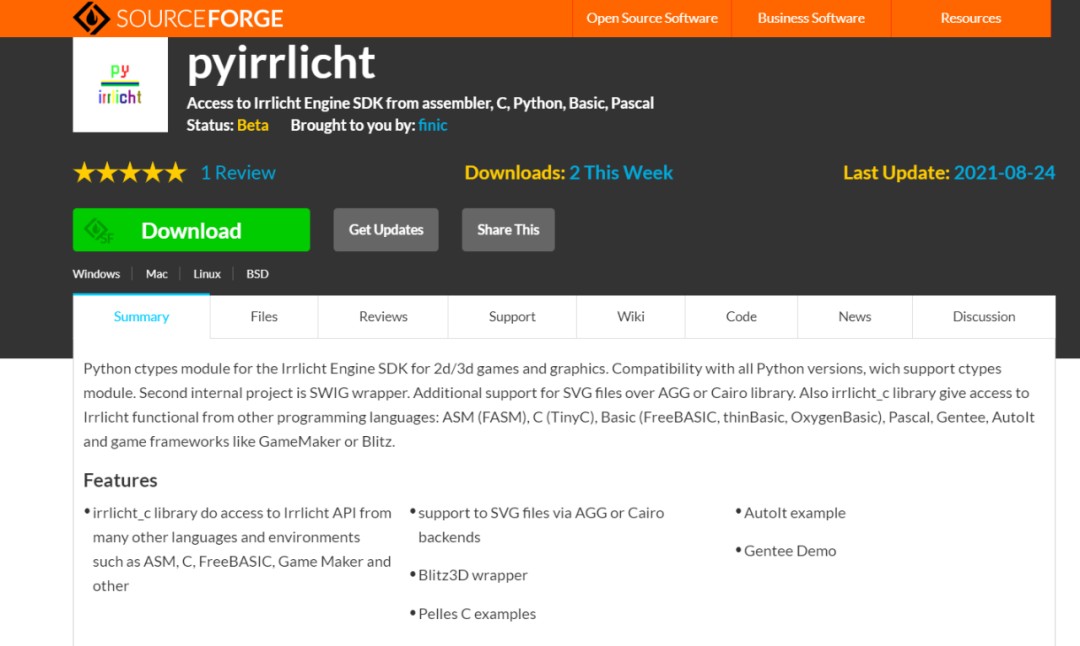The width and height of the screenshot is (1080, 646).
Task: Click the 'Gentee Demo' feature item
Action: click(790, 551)
